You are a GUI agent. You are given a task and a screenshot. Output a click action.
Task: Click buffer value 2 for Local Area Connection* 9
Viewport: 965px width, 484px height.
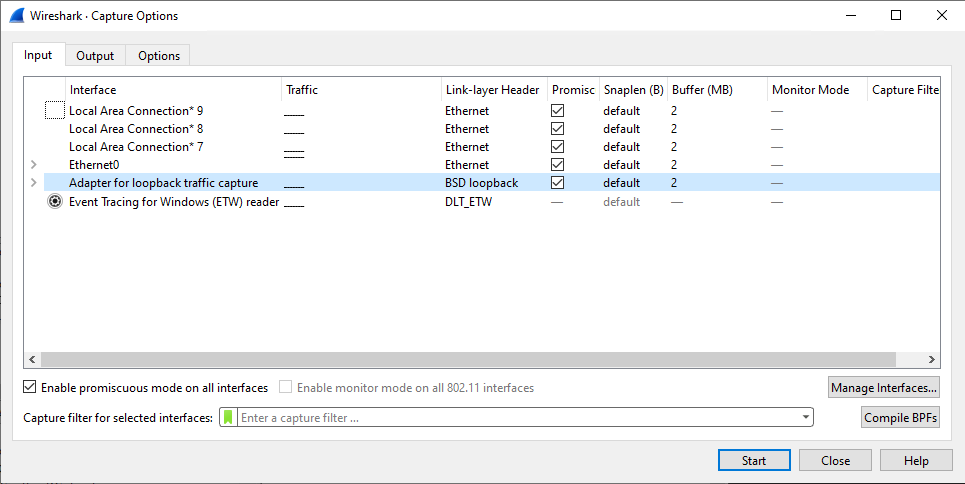coord(674,111)
